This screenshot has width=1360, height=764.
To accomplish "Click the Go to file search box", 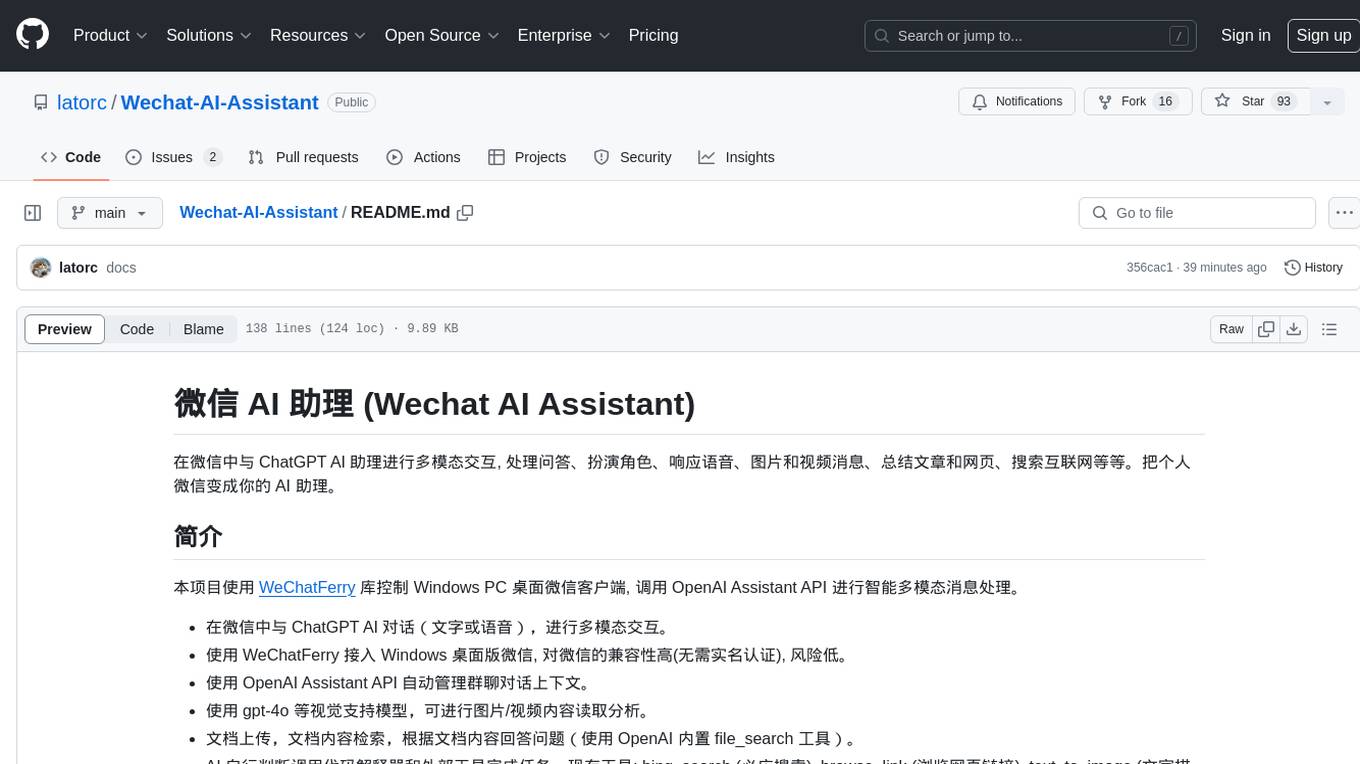I will (1197, 213).
